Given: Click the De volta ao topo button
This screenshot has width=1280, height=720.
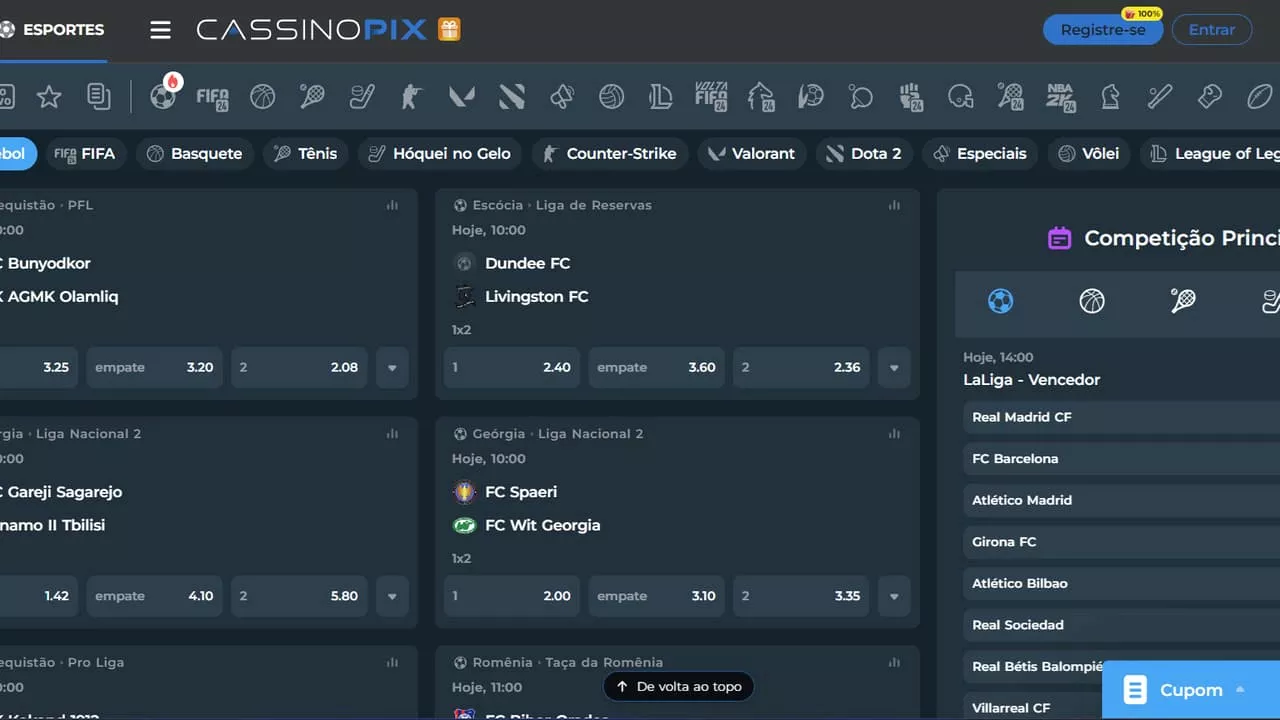Looking at the screenshot, I should pos(679,687).
